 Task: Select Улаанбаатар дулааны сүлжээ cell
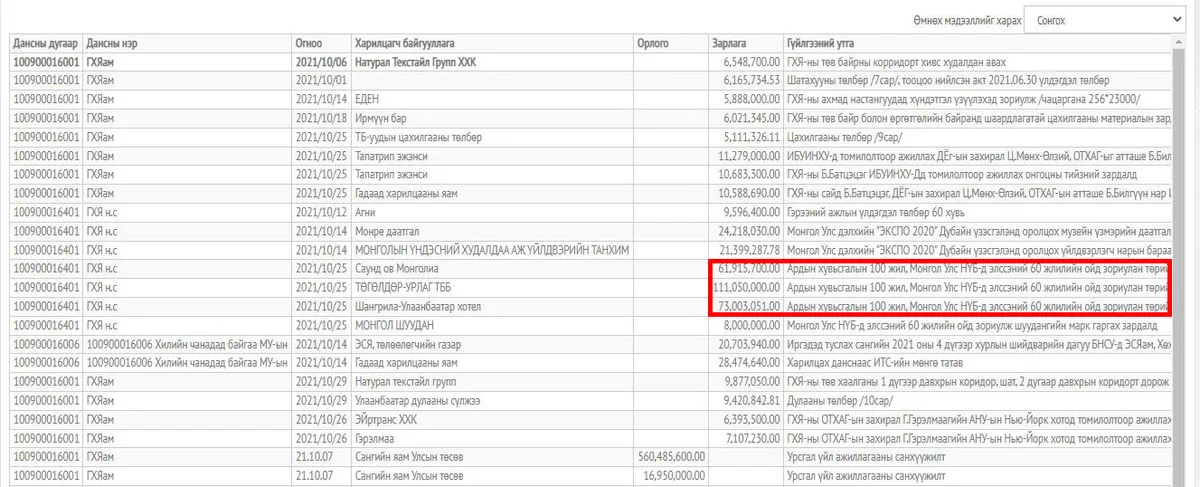(x=491, y=399)
